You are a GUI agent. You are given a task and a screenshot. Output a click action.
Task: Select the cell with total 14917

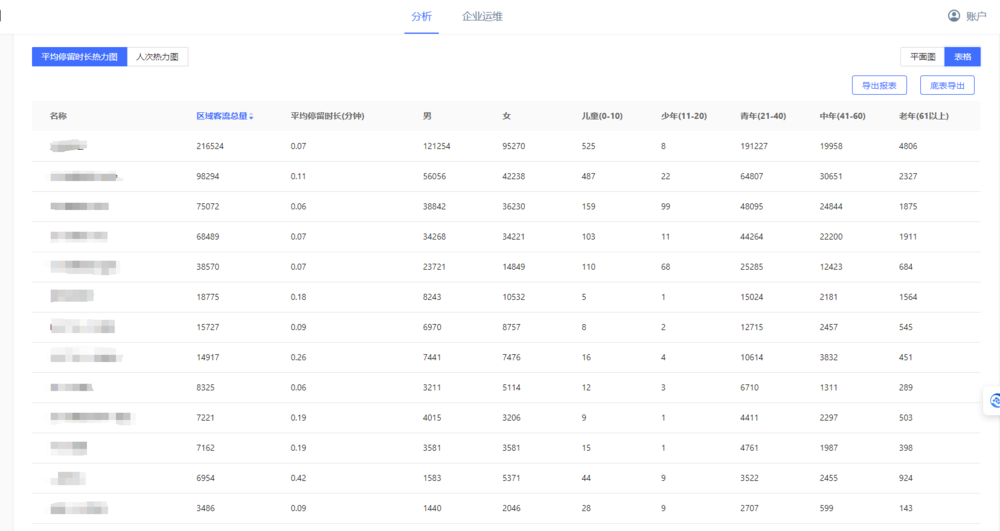coord(207,357)
